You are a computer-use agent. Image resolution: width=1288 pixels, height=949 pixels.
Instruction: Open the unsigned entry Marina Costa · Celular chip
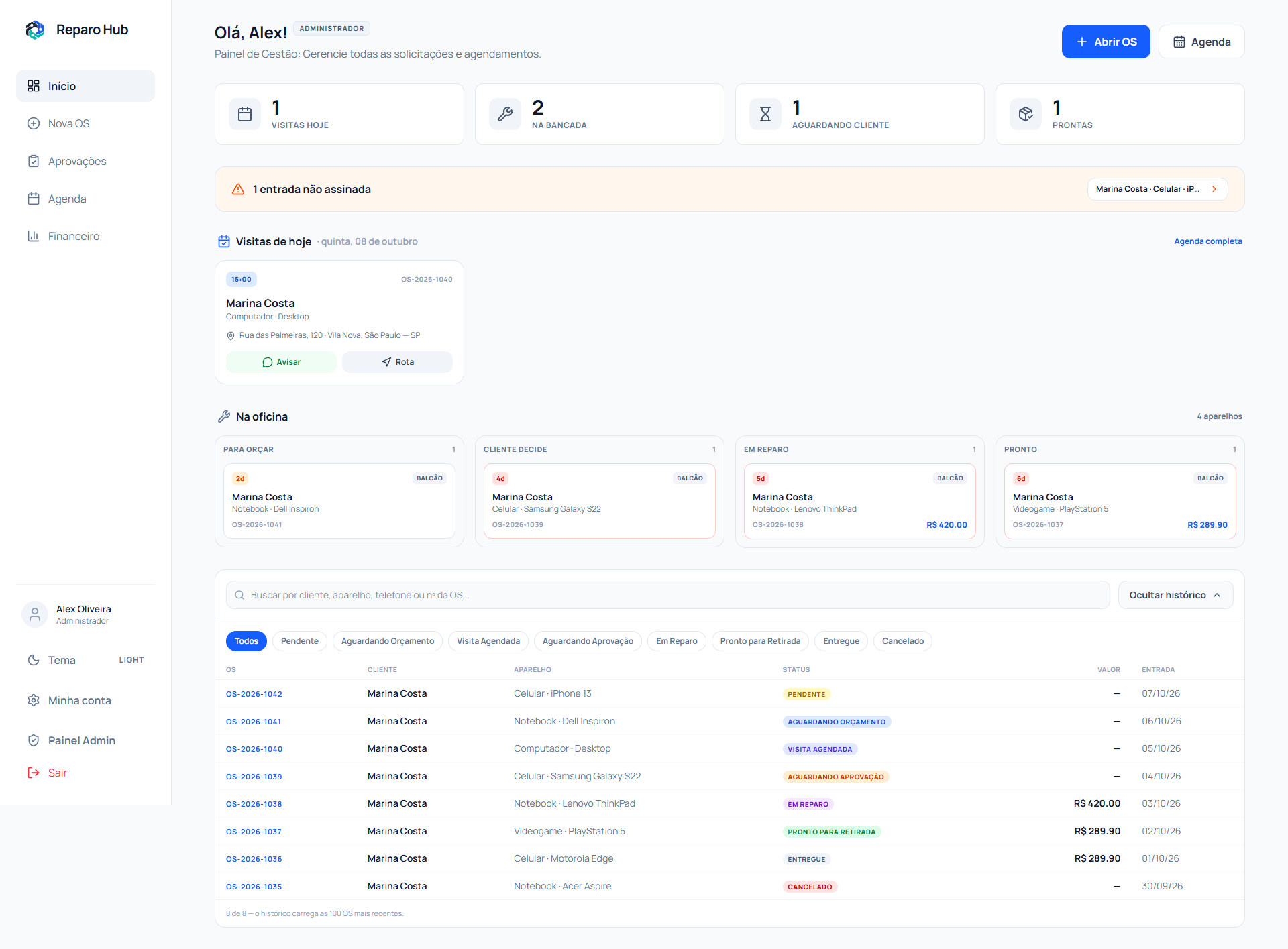tap(1157, 189)
